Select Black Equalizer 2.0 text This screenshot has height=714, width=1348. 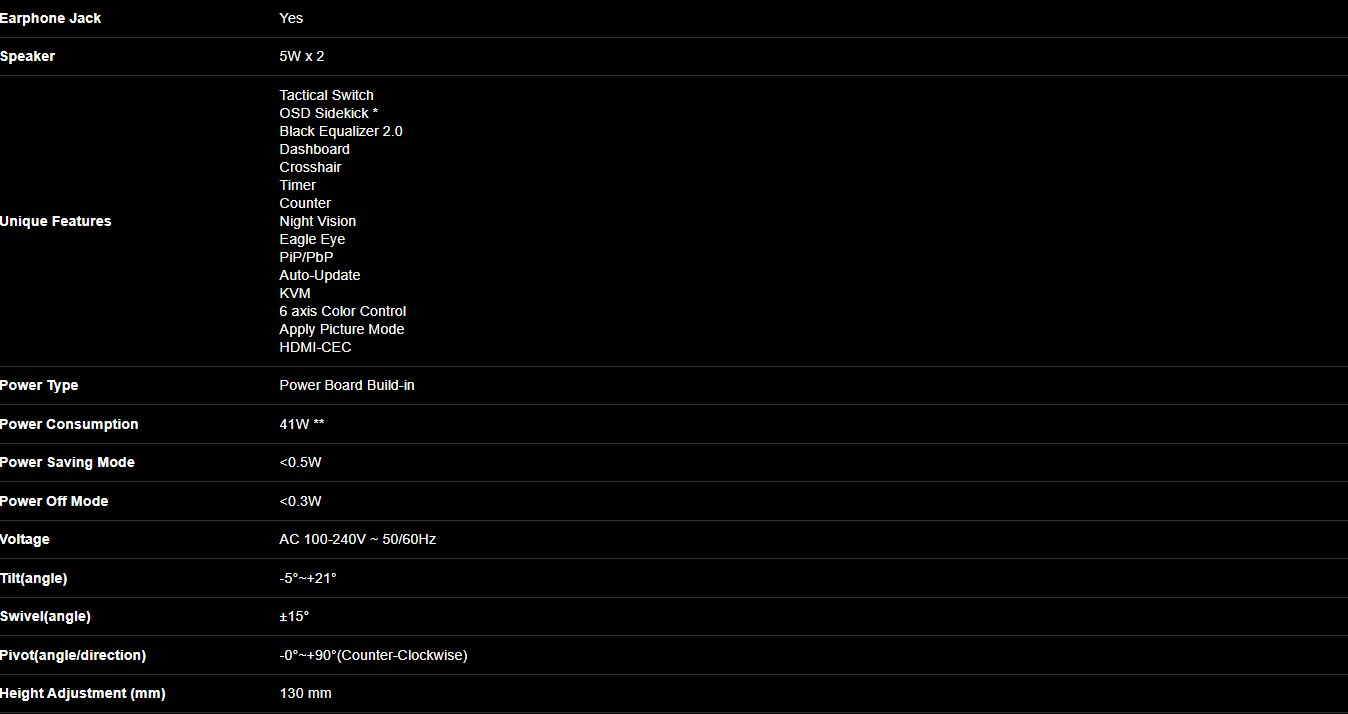click(341, 131)
